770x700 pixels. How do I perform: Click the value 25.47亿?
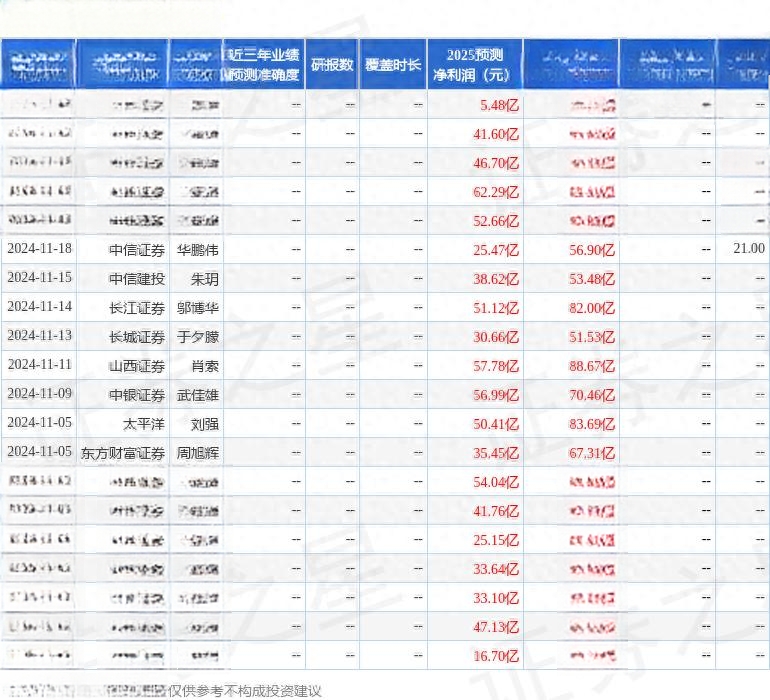(x=496, y=250)
